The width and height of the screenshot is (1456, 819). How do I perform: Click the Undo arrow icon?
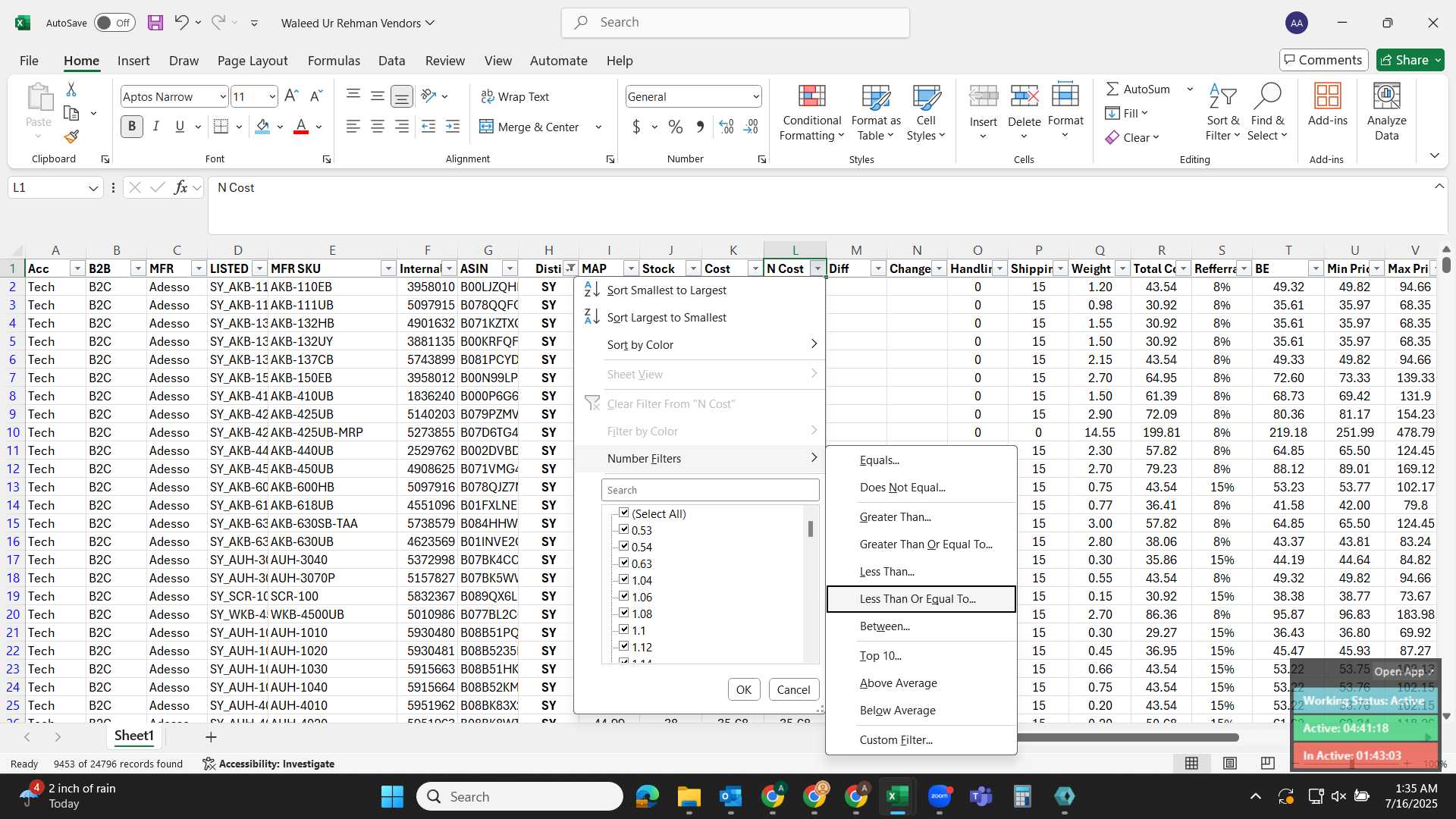(181, 23)
